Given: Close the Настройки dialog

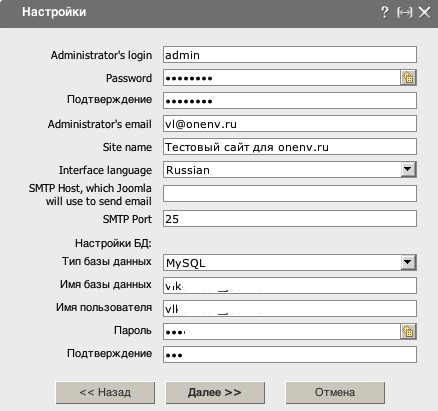Looking at the screenshot, I should tap(425, 13).
